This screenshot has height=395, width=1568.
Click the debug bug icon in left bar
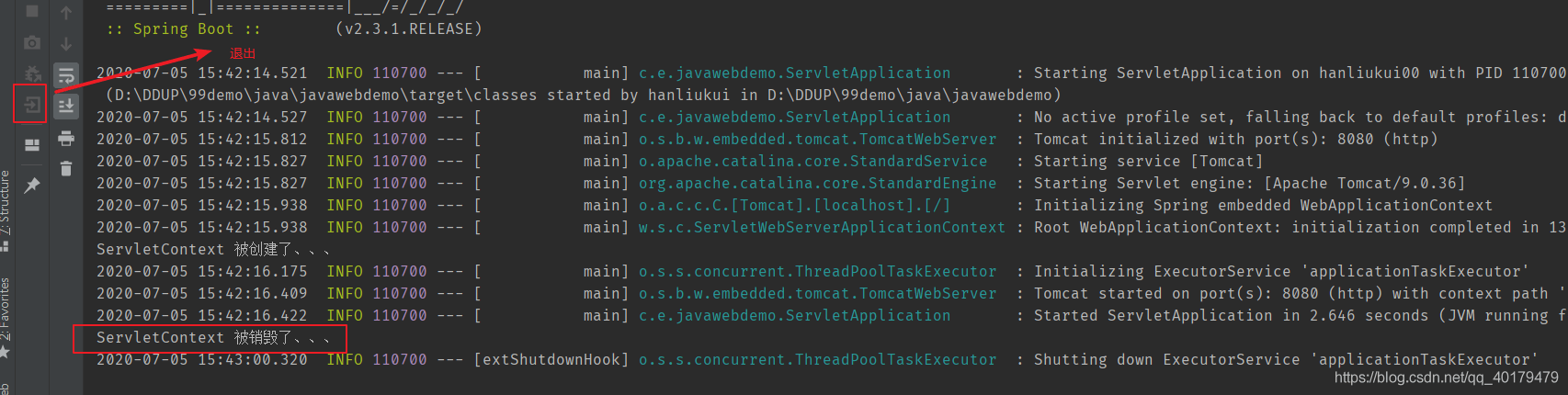coord(32,73)
